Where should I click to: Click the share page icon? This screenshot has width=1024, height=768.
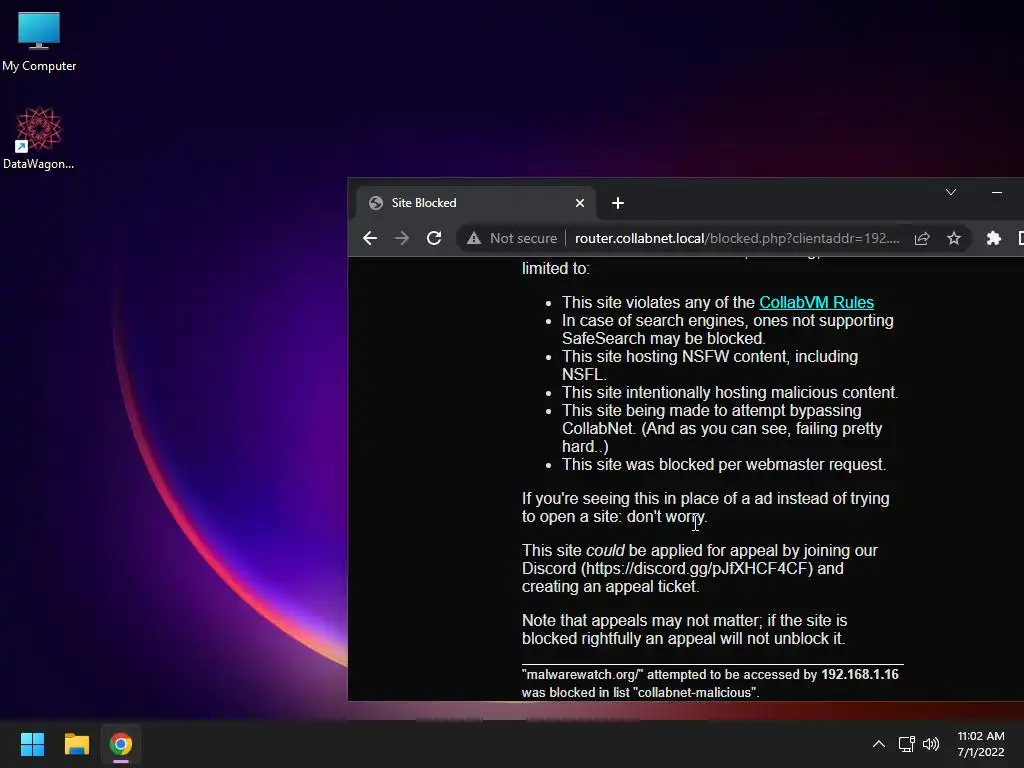921,238
